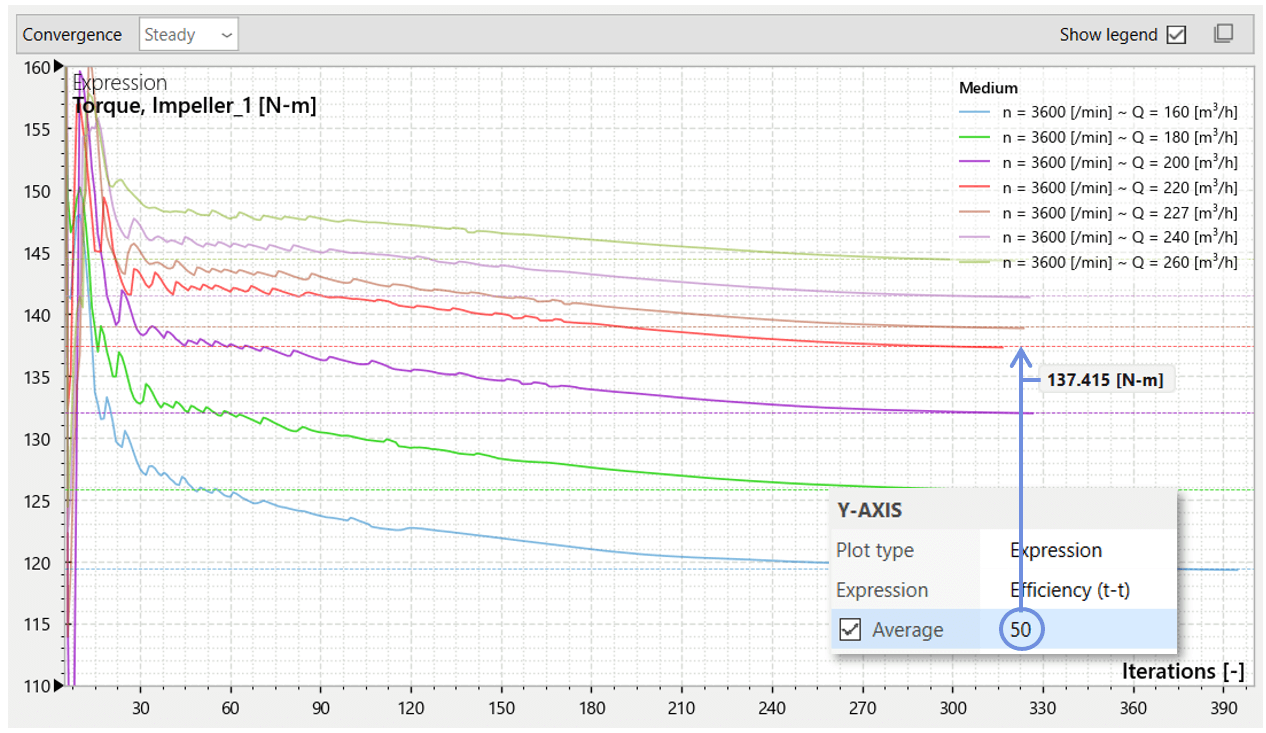The height and width of the screenshot is (733, 1266).
Task: Click the Expression text above the plot title
Action: [120, 83]
